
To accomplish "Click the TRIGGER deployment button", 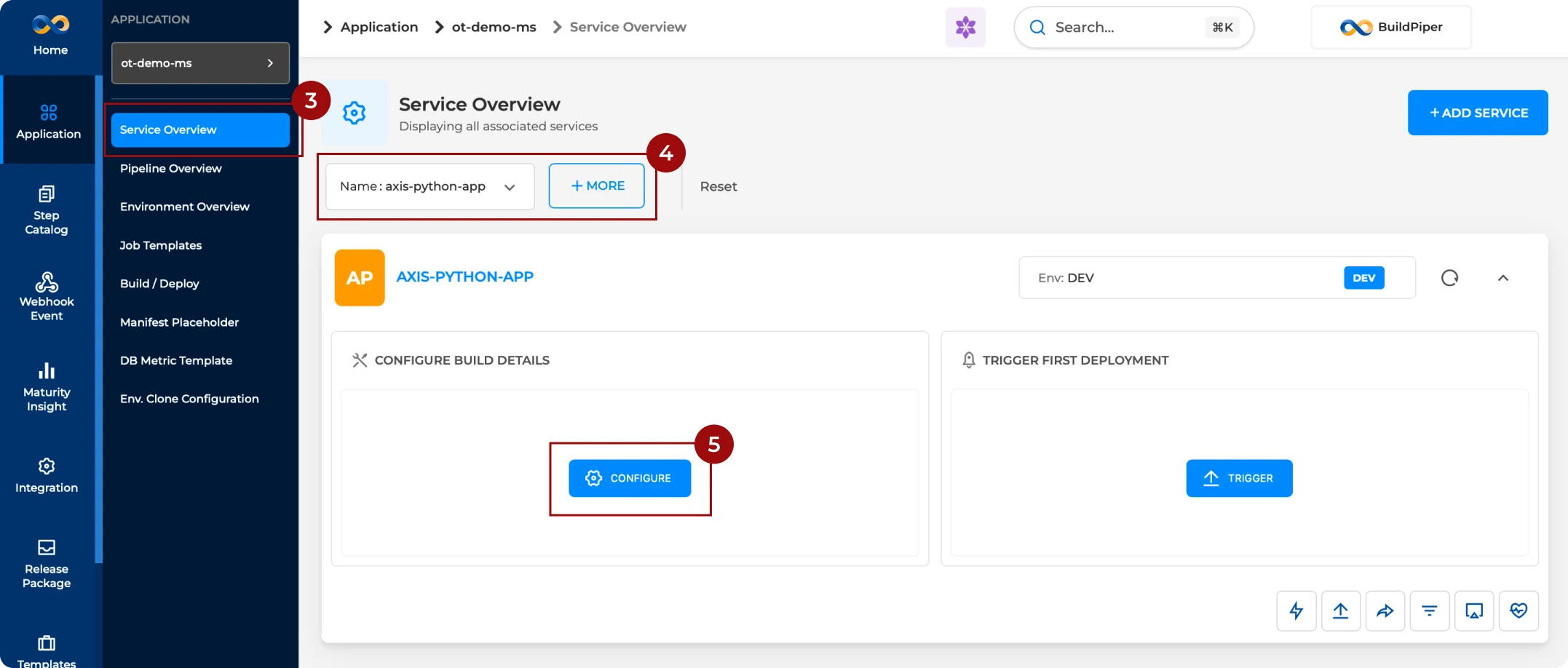I will pyautogui.click(x=1240, y=478).
